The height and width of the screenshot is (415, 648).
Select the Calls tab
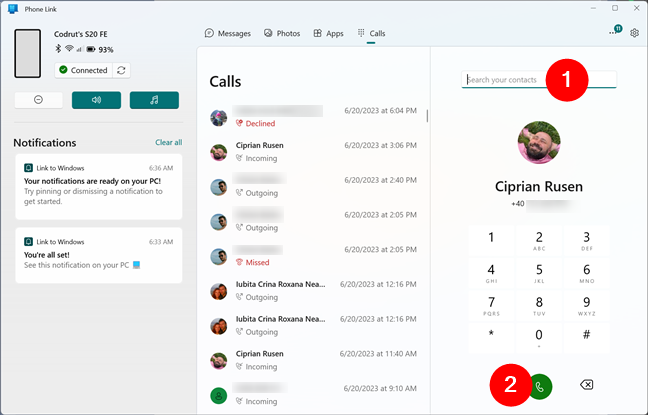pyautogui.click(x=371, y=33)
